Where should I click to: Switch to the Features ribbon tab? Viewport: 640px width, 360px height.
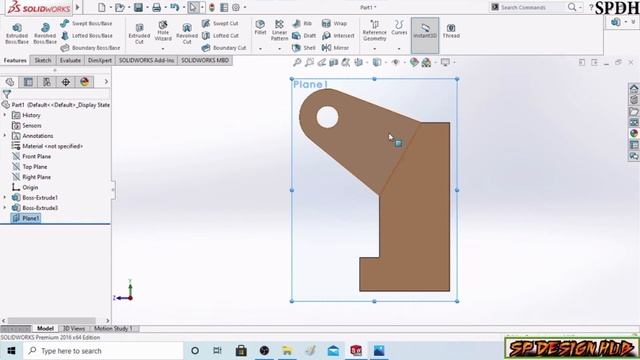pos(15,60)
